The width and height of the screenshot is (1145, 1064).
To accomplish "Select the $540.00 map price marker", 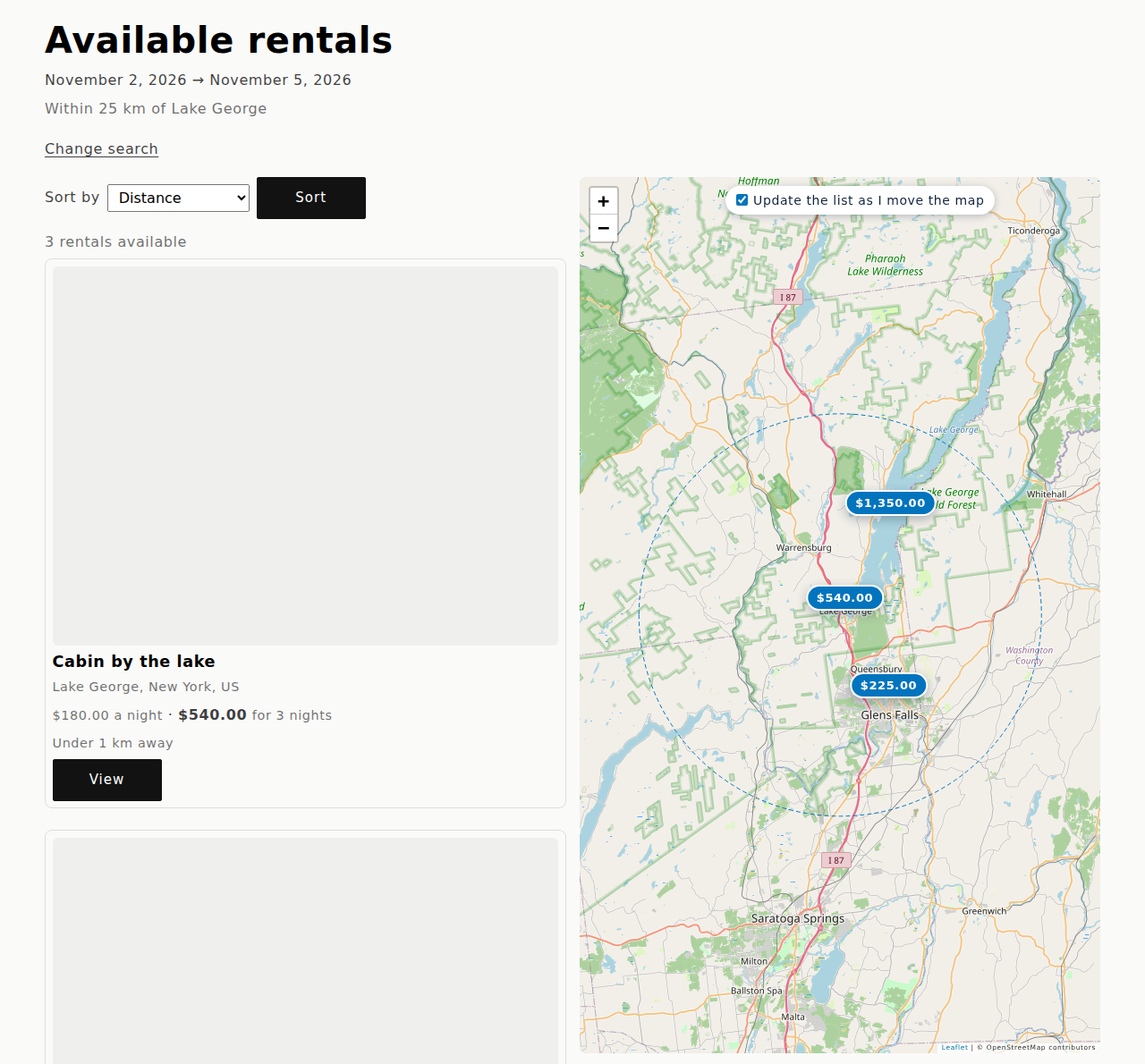I will [x=844, y=598].
